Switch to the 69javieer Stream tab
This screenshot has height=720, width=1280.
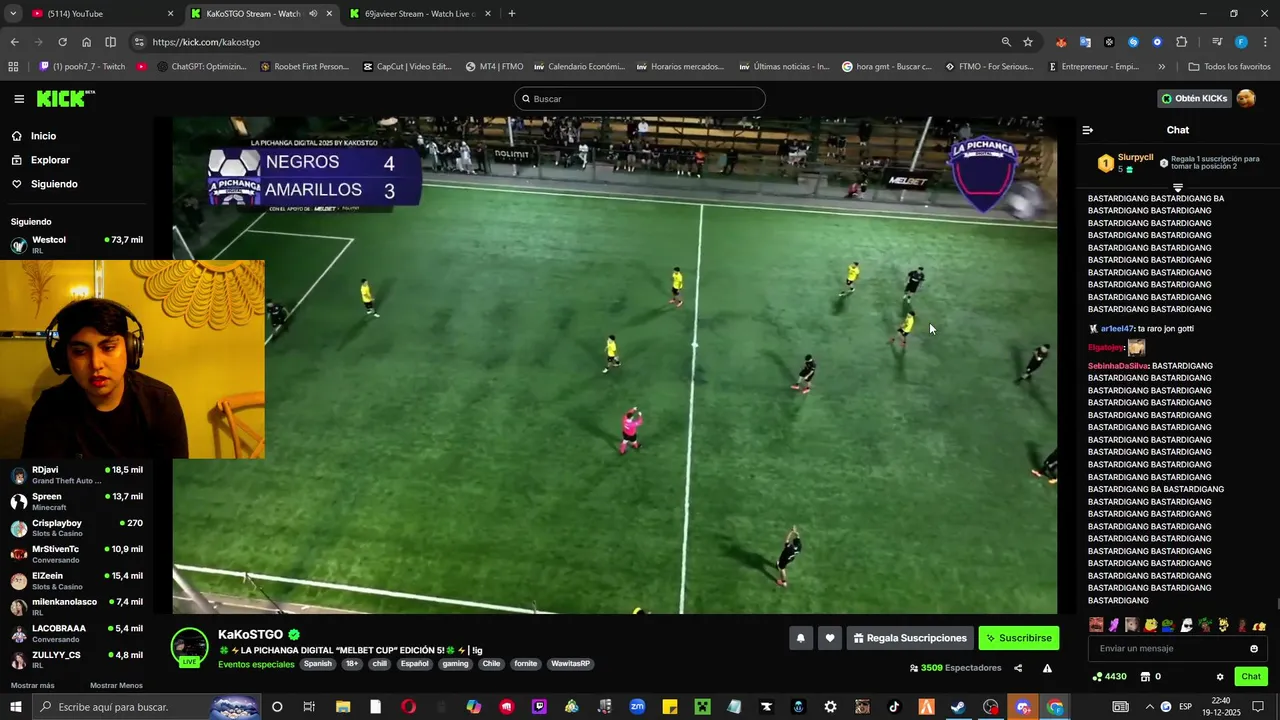coord(420,14)
